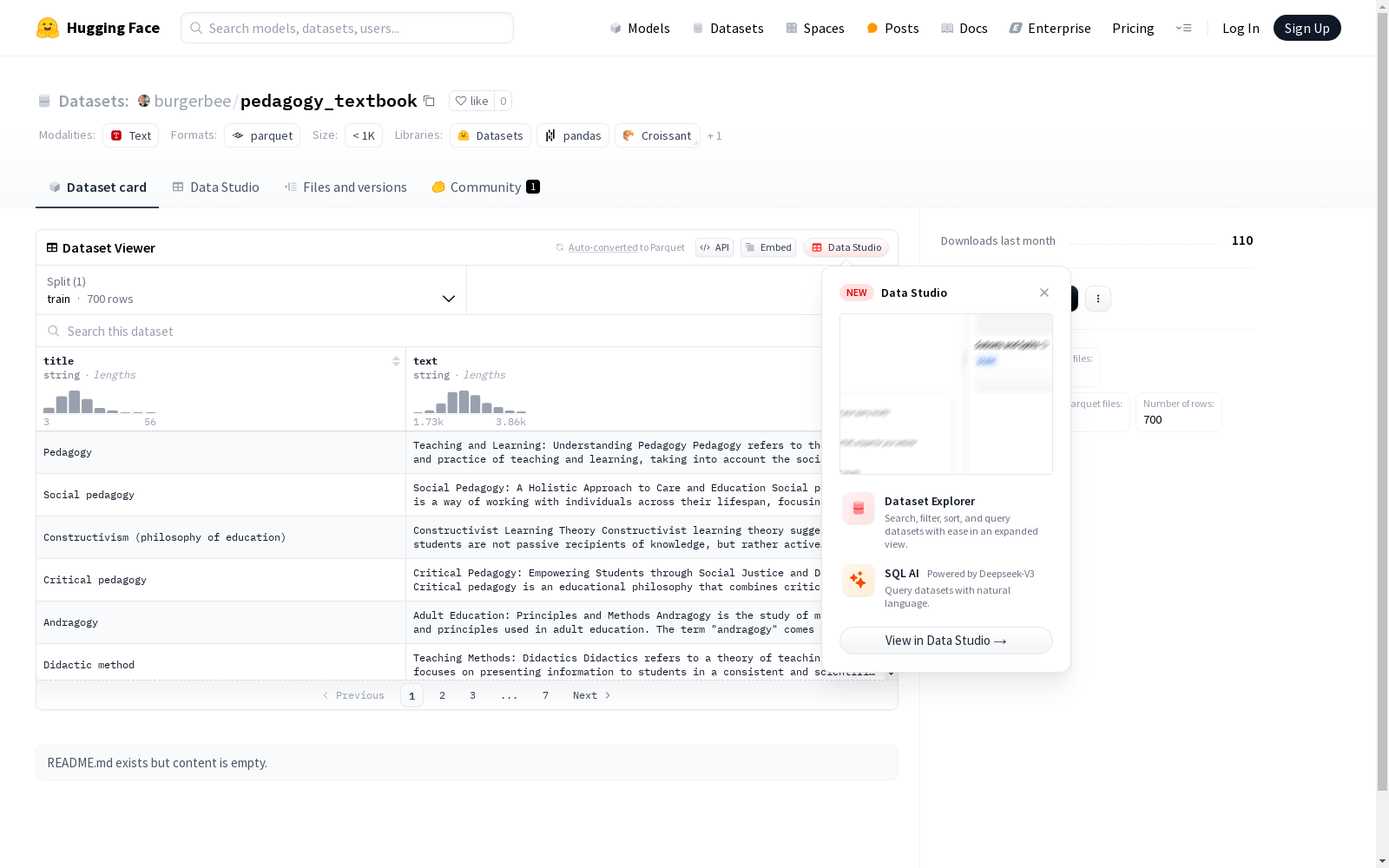Click the text column header

(425, 361)
